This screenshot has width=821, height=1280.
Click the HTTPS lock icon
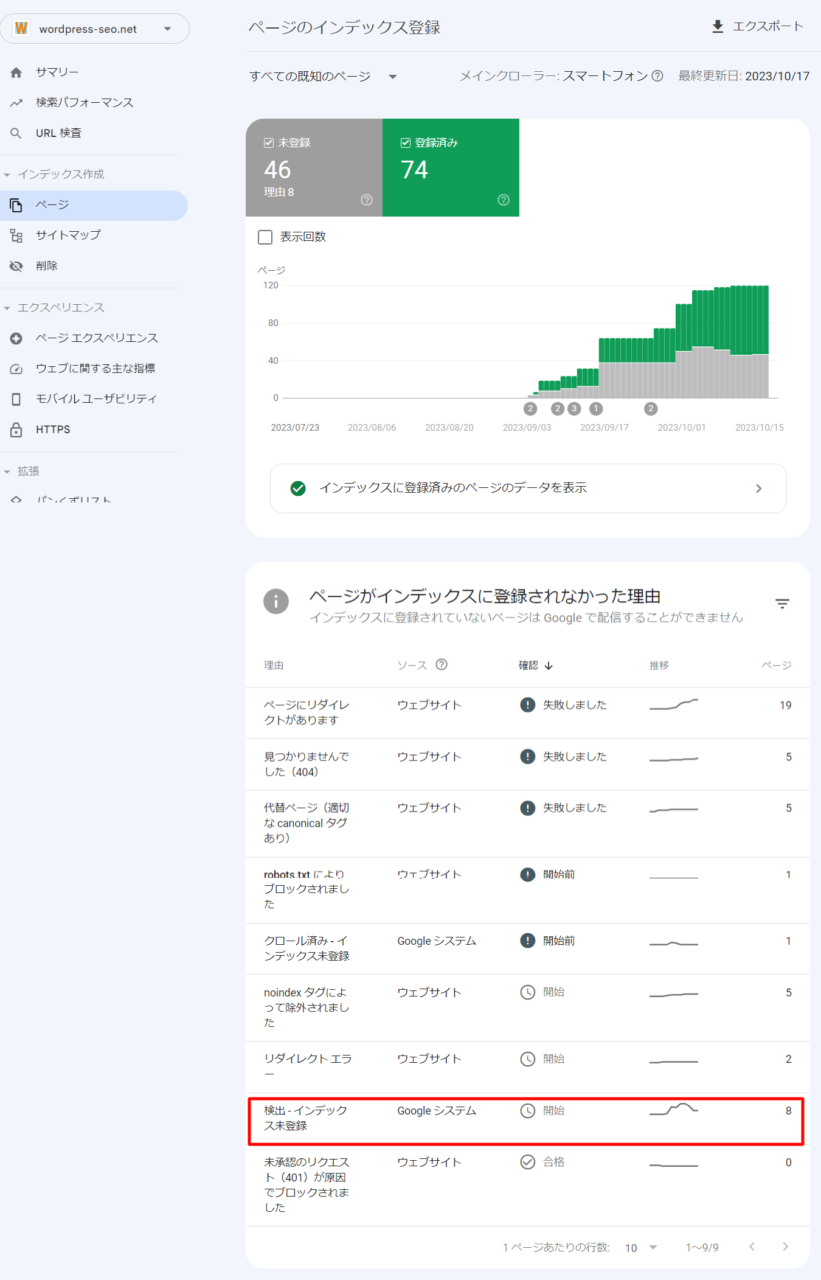coord(15,430)
